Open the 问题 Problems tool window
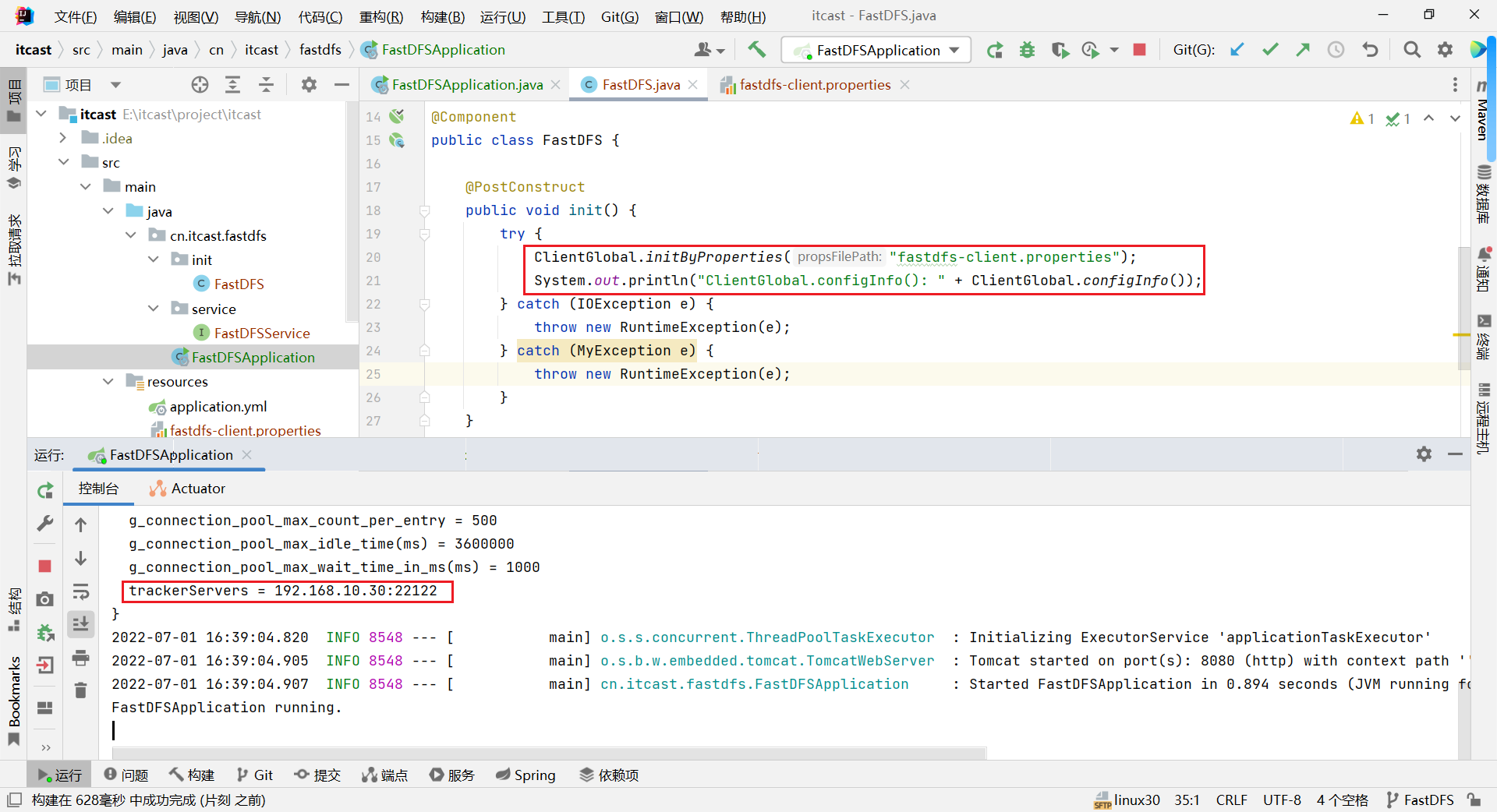 126,775
